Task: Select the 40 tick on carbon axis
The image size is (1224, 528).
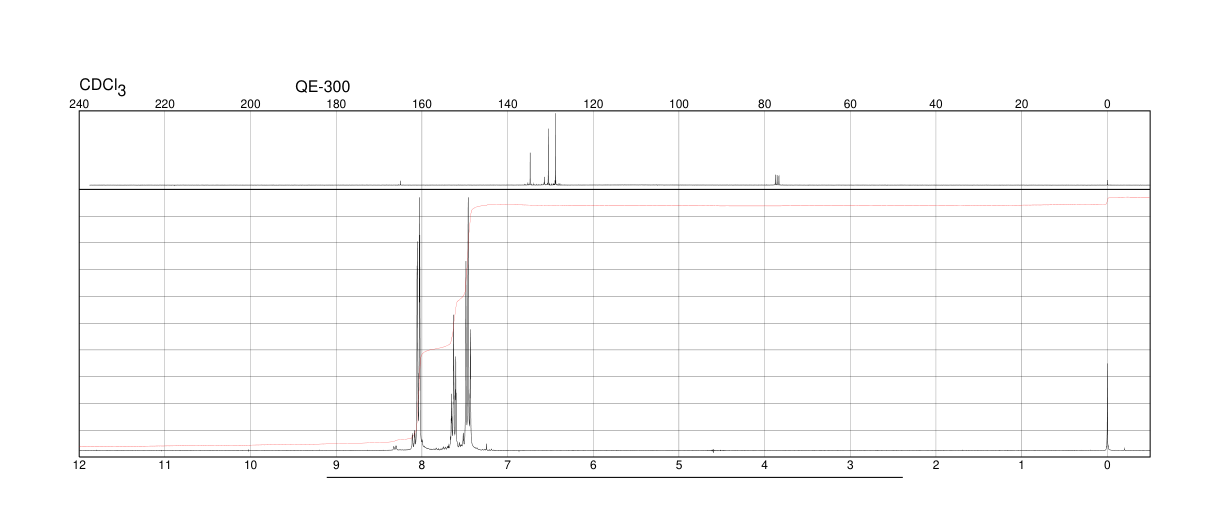Action: [x=936, y=104]
